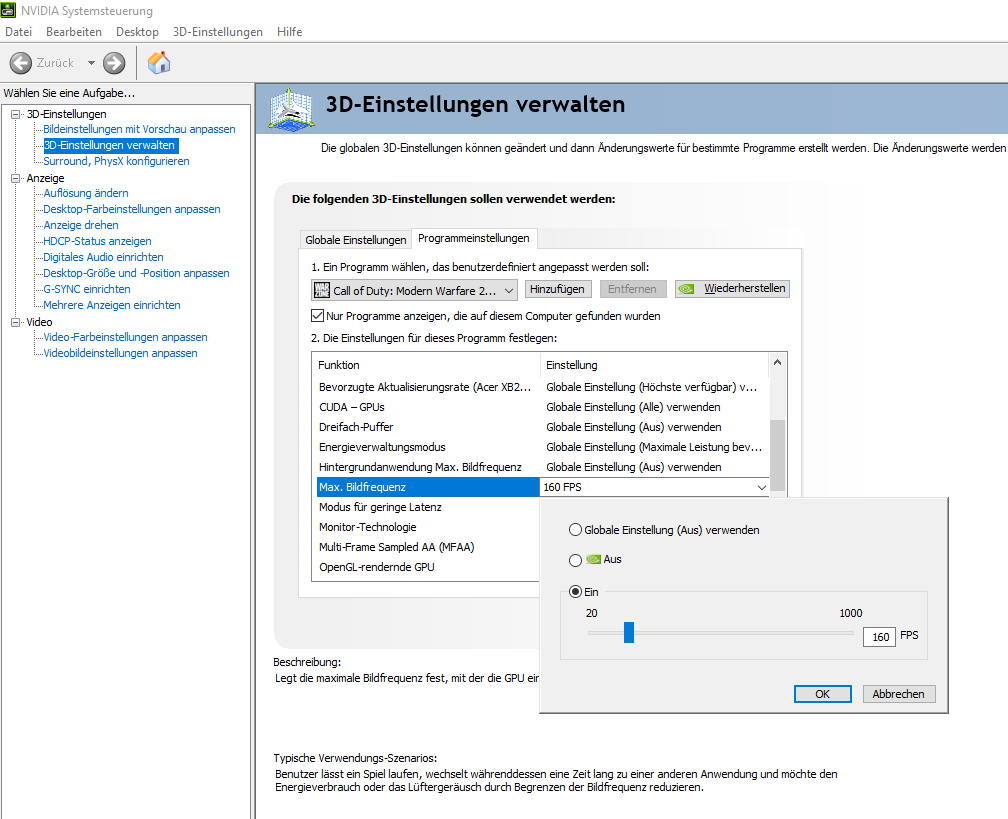Open the back history dropdown arrow
The image size is (1008, 819).
(91, 63)
